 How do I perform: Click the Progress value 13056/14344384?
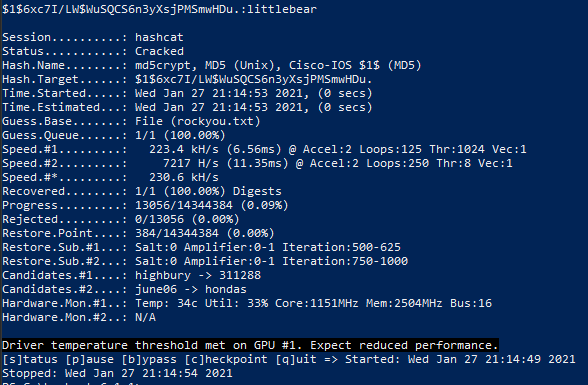coord(184,205)
